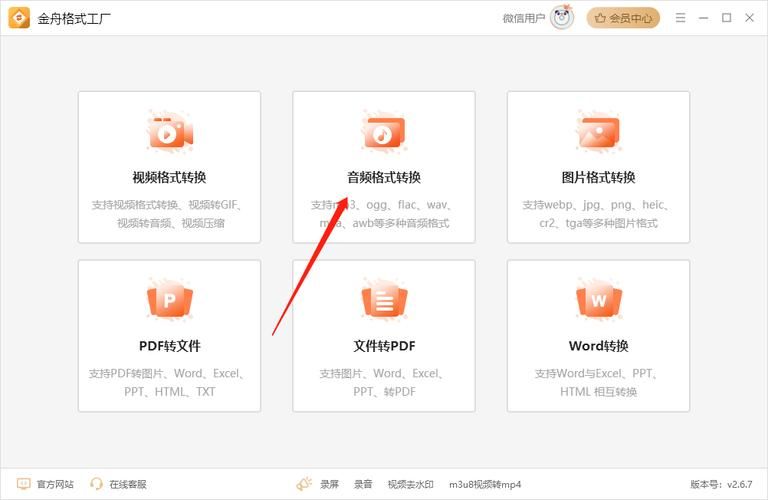Click the 视频去水印 watermark removal link
768x500 pixels.
point(410,484)
